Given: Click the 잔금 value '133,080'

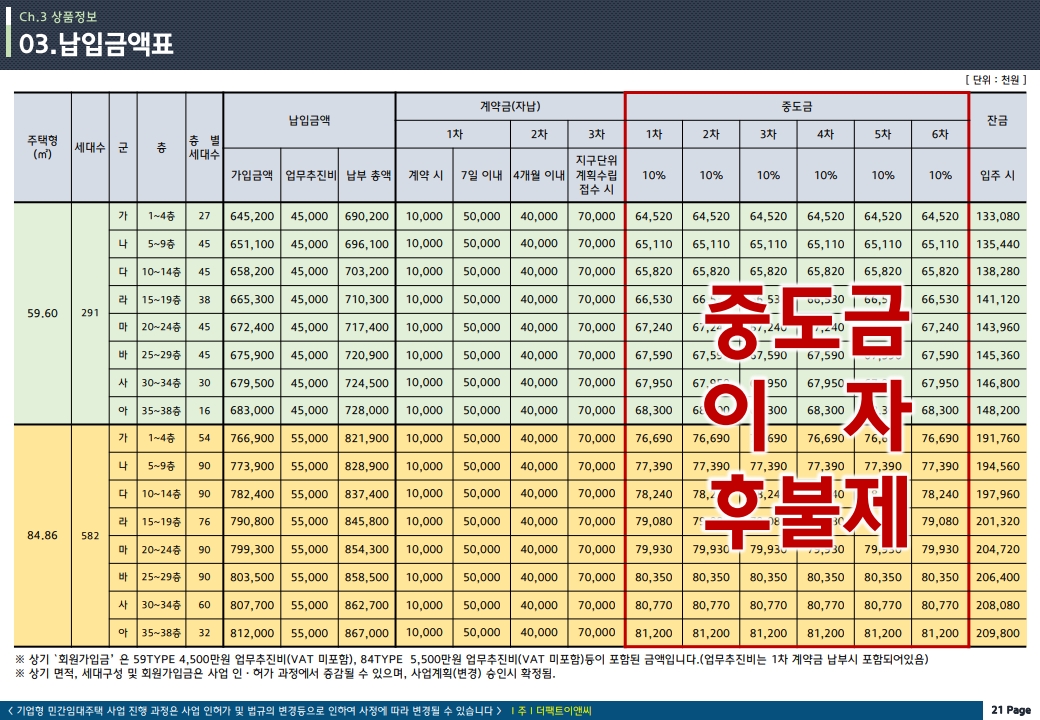Looking at the screenshot, I should pyautogui.click(x=998, y=216).
